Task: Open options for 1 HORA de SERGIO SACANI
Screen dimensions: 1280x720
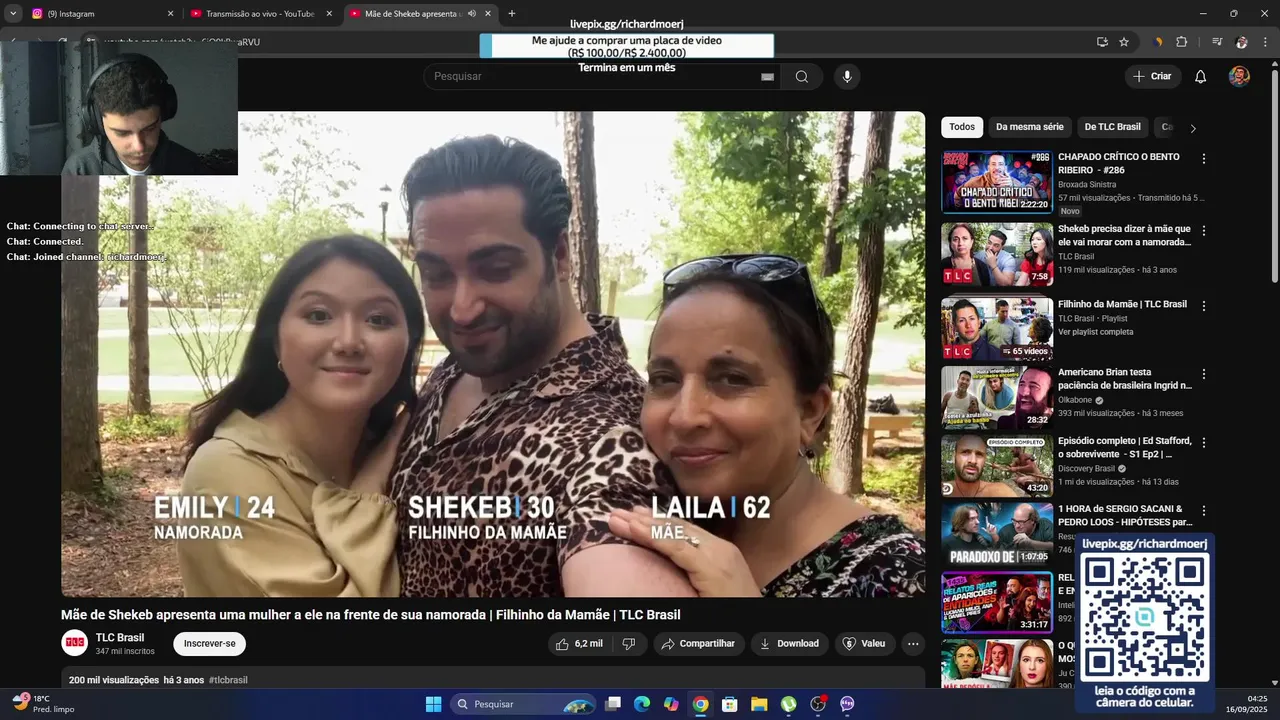Action: [x=1204, y=510]
